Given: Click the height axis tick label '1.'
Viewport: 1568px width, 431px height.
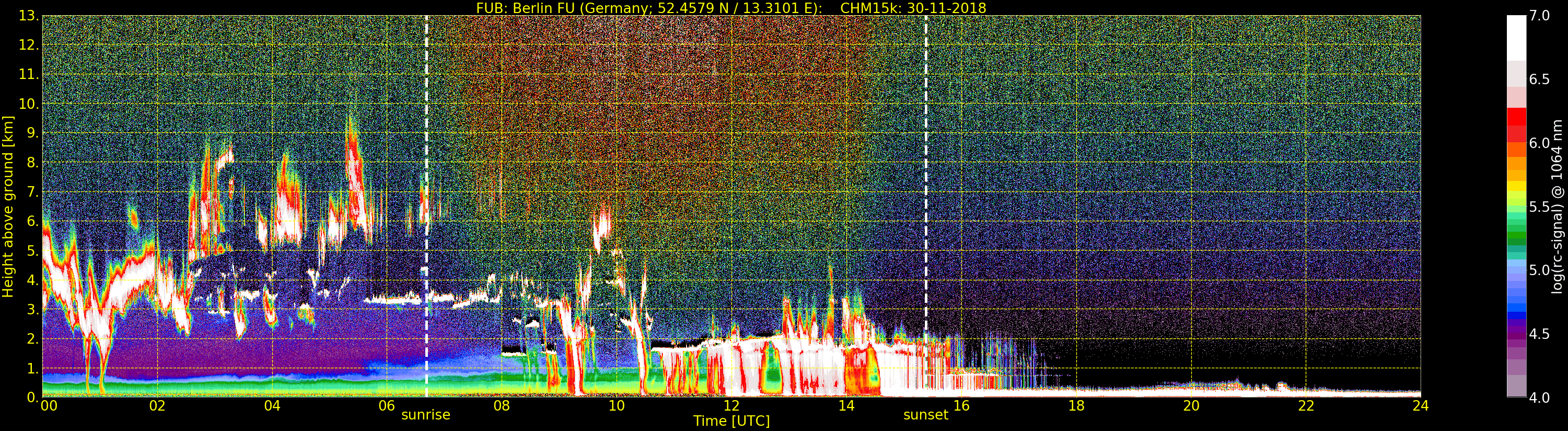Looking at the screenshot, I should (32, 368).
